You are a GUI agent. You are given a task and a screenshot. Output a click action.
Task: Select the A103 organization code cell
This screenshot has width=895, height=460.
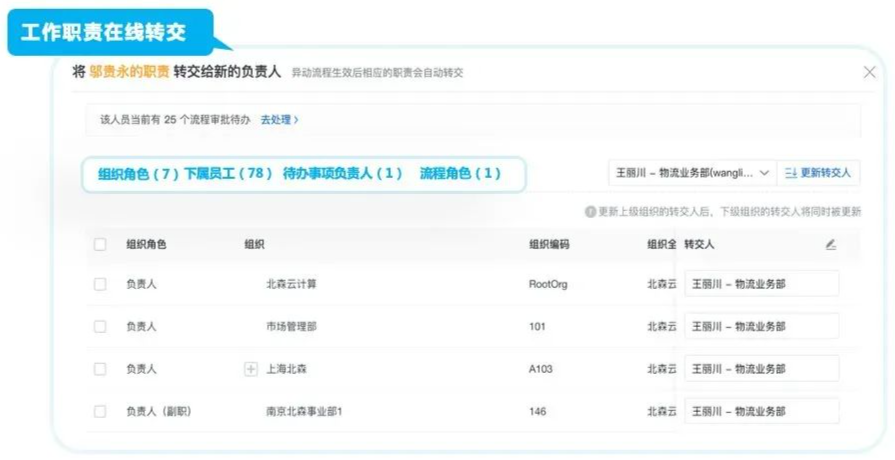pyautogui.click(x=541, y=369)
